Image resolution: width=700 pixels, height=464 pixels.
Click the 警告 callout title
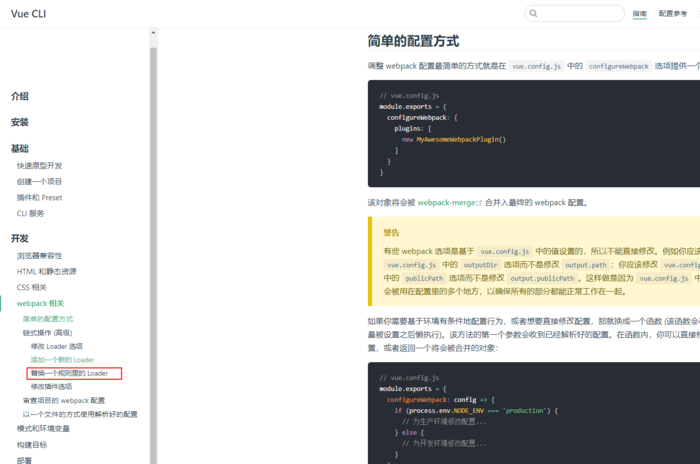point(391,233)
